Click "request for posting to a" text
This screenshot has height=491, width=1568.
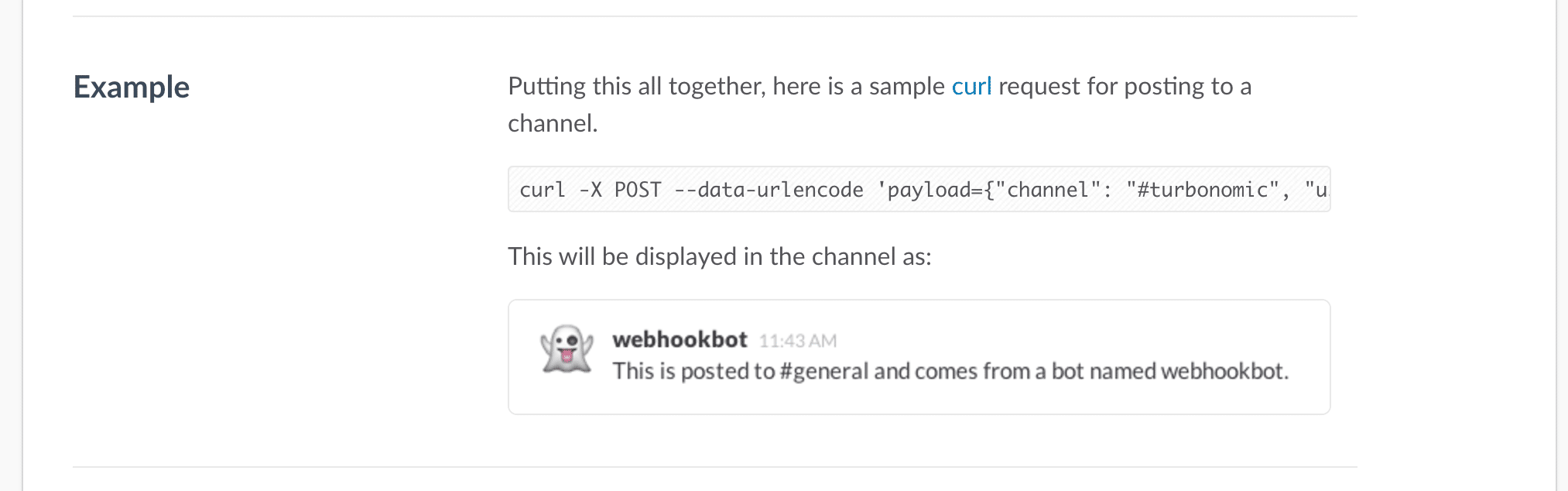click(1125, 86)
